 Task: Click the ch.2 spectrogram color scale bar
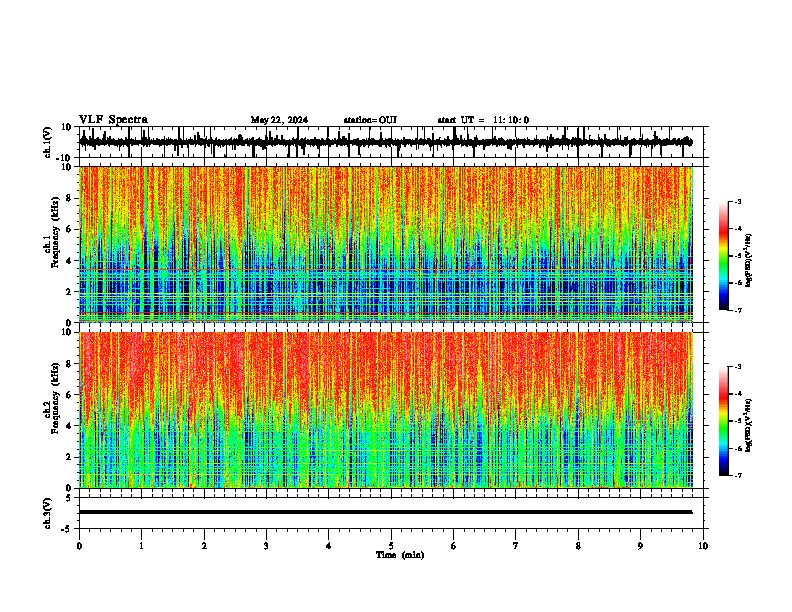[724, 421]
